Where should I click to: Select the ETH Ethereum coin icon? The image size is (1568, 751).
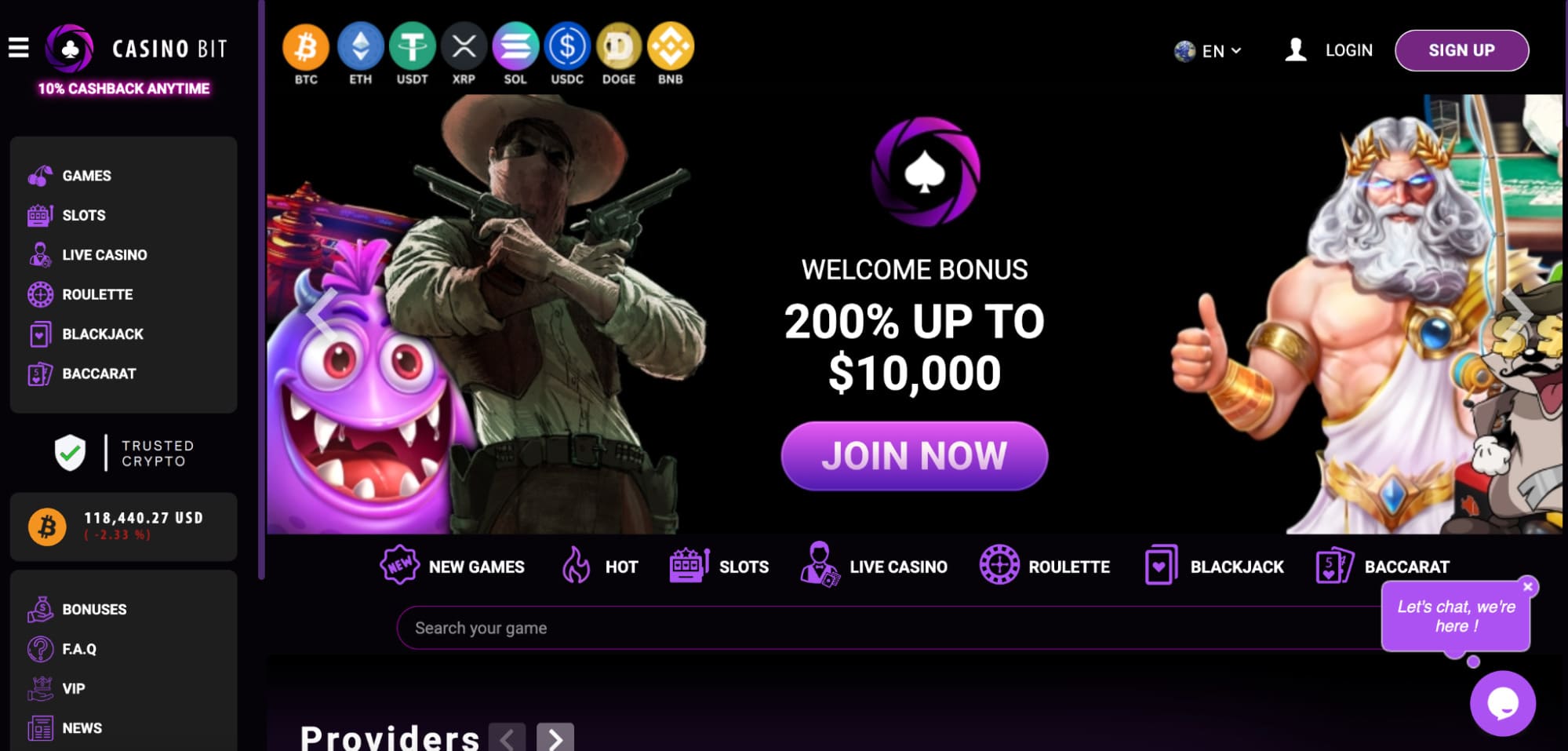click(x=360, y=47)
